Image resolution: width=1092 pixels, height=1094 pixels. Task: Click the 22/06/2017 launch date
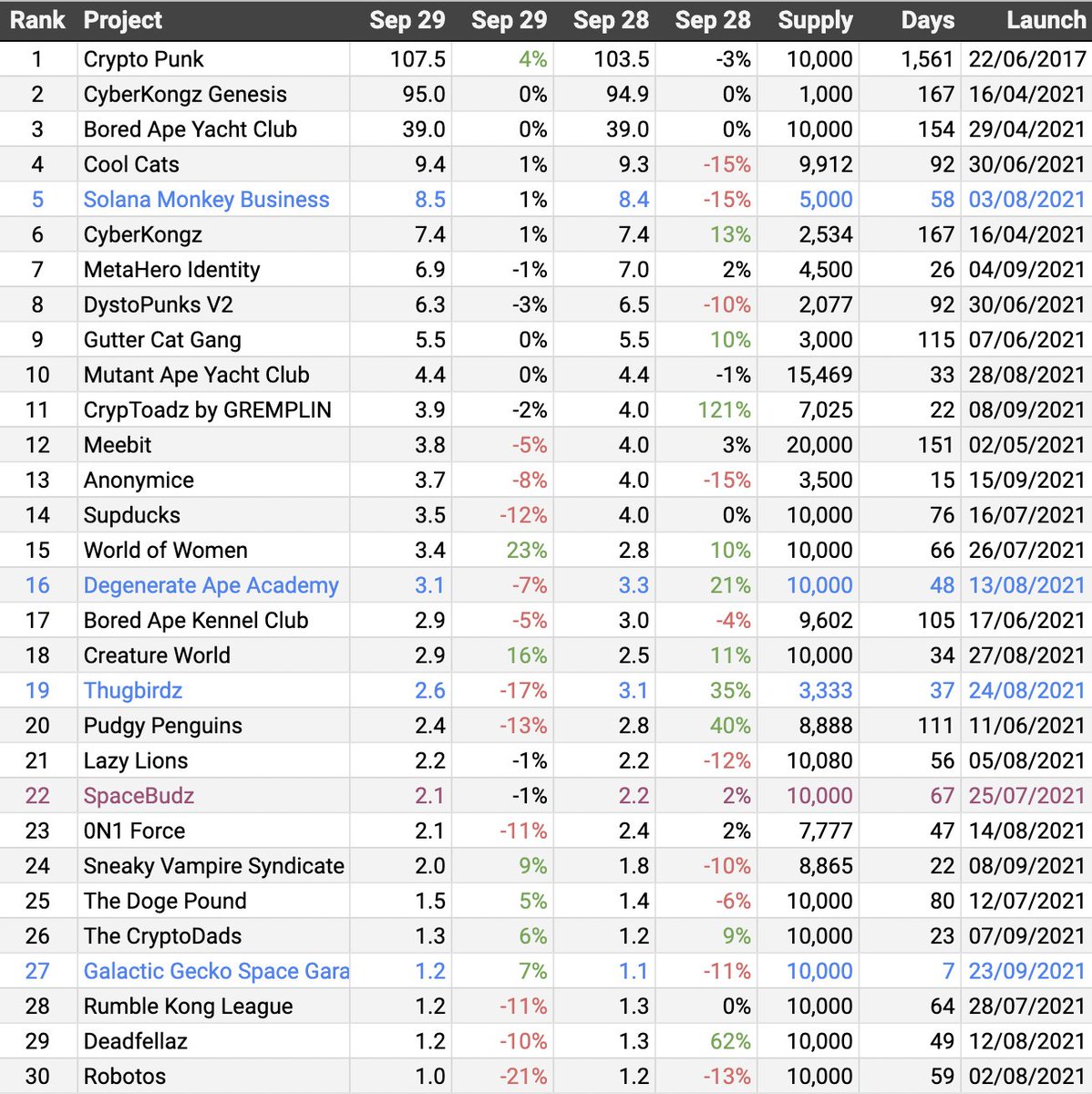[x=1027, y=59]
